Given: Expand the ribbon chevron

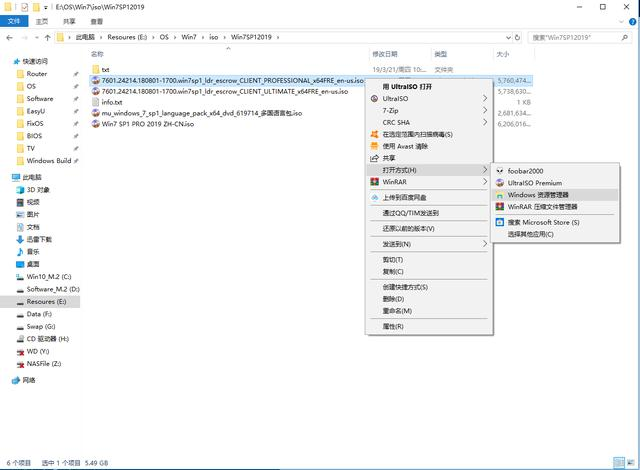Looking at the screenshot, I should (x=622, y=22).
